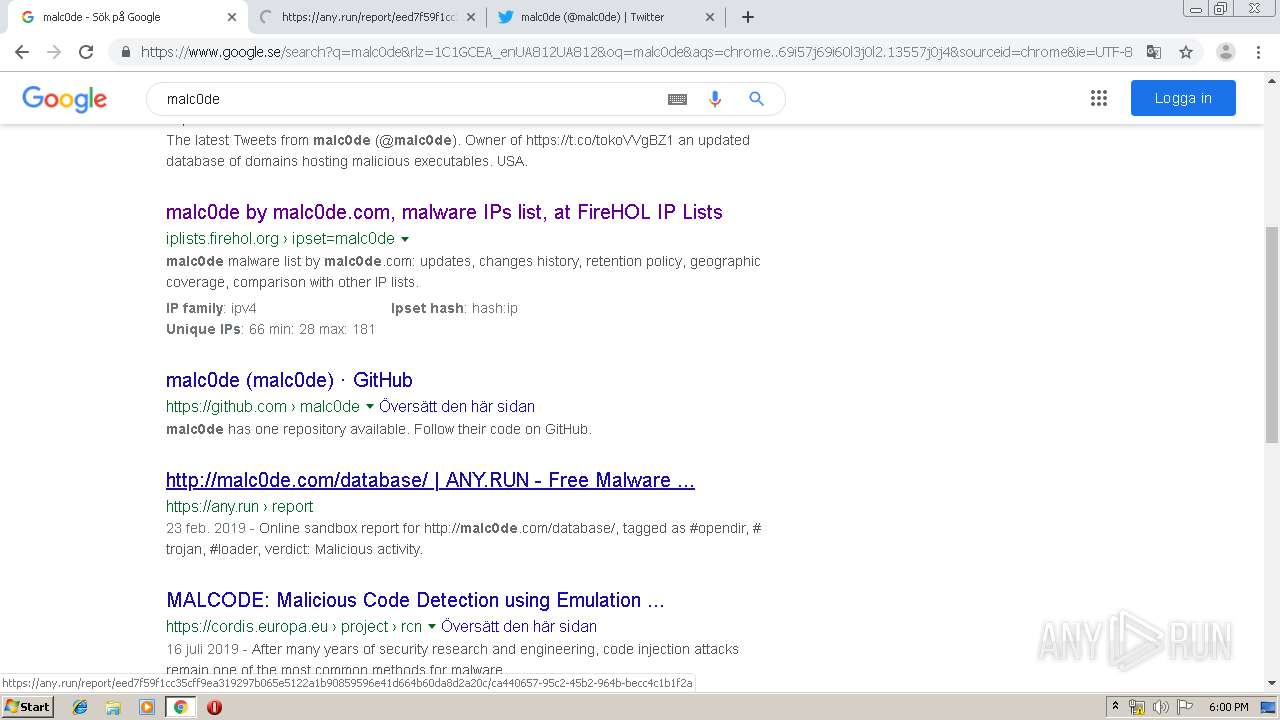Screen dimensions: 1280x720
Task: Click the Chrome address bar URL
Action: click(x=636, y=52)
